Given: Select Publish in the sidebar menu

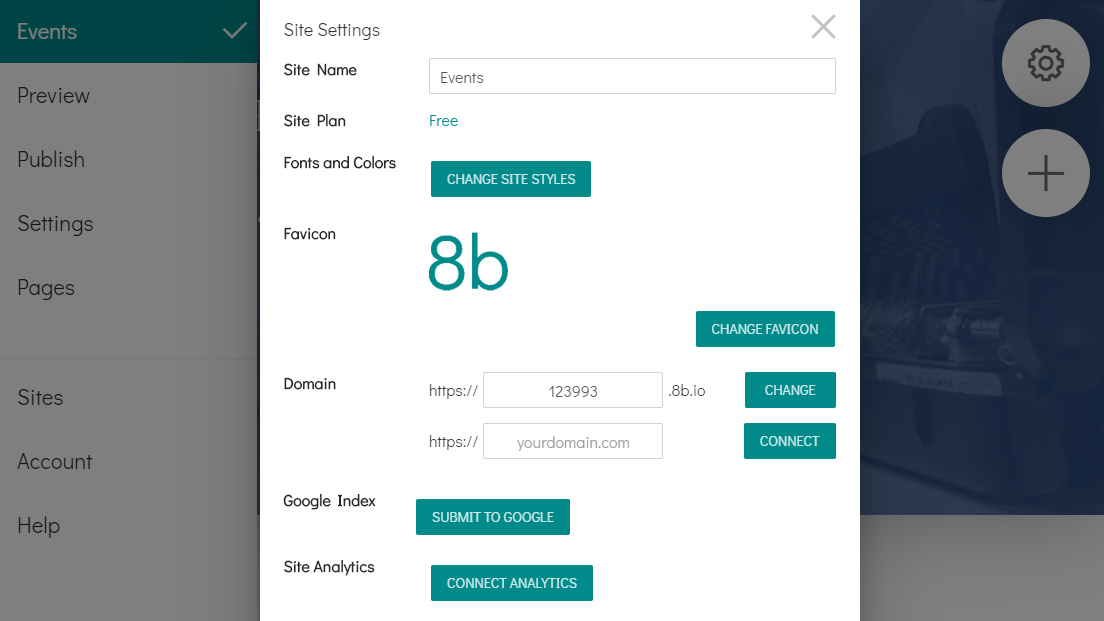Looking at the screenshot, I should point(51,160).
